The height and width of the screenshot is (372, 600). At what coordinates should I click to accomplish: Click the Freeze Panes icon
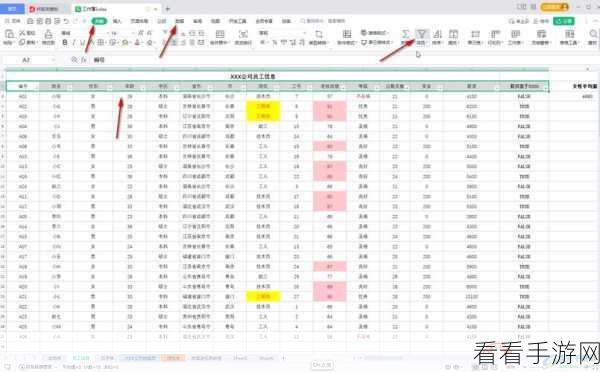tap(541, 34)
